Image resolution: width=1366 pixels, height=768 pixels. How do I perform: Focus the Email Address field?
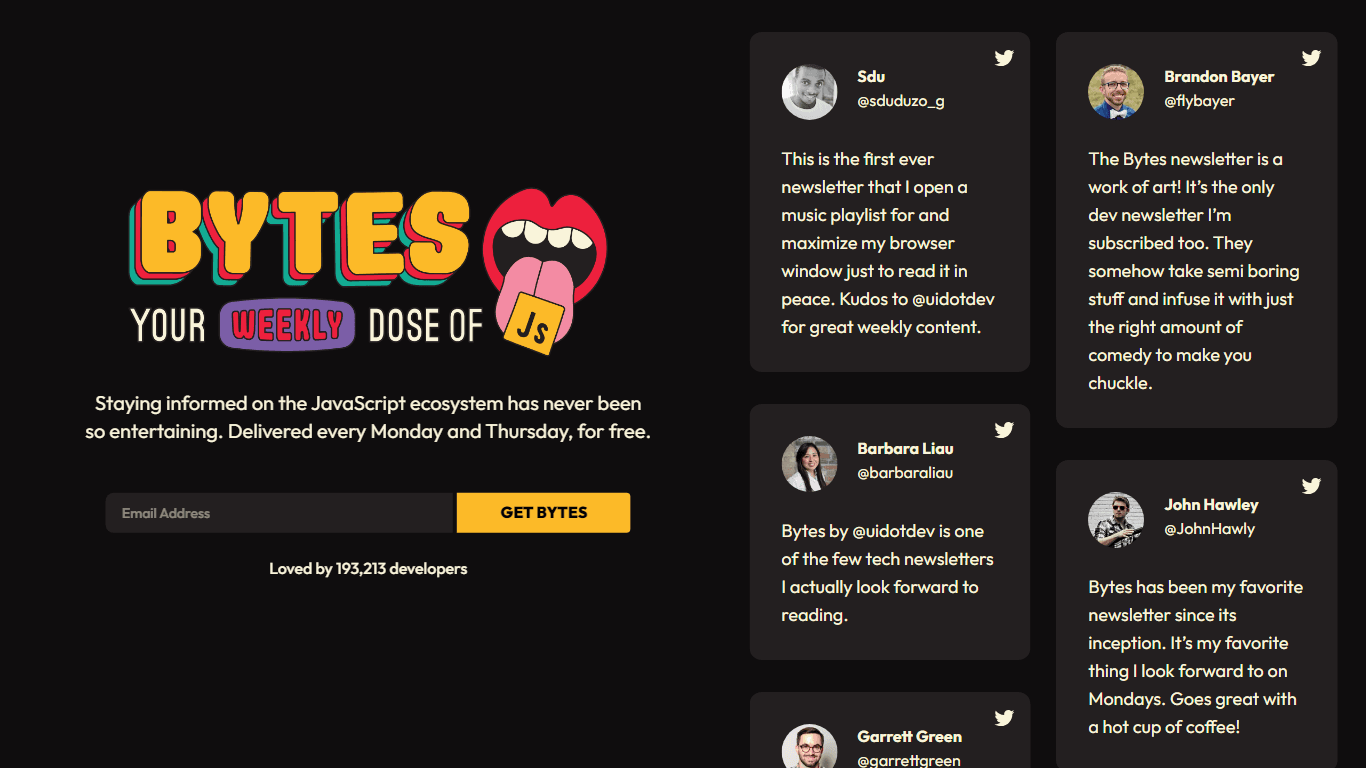coord(279,513)
